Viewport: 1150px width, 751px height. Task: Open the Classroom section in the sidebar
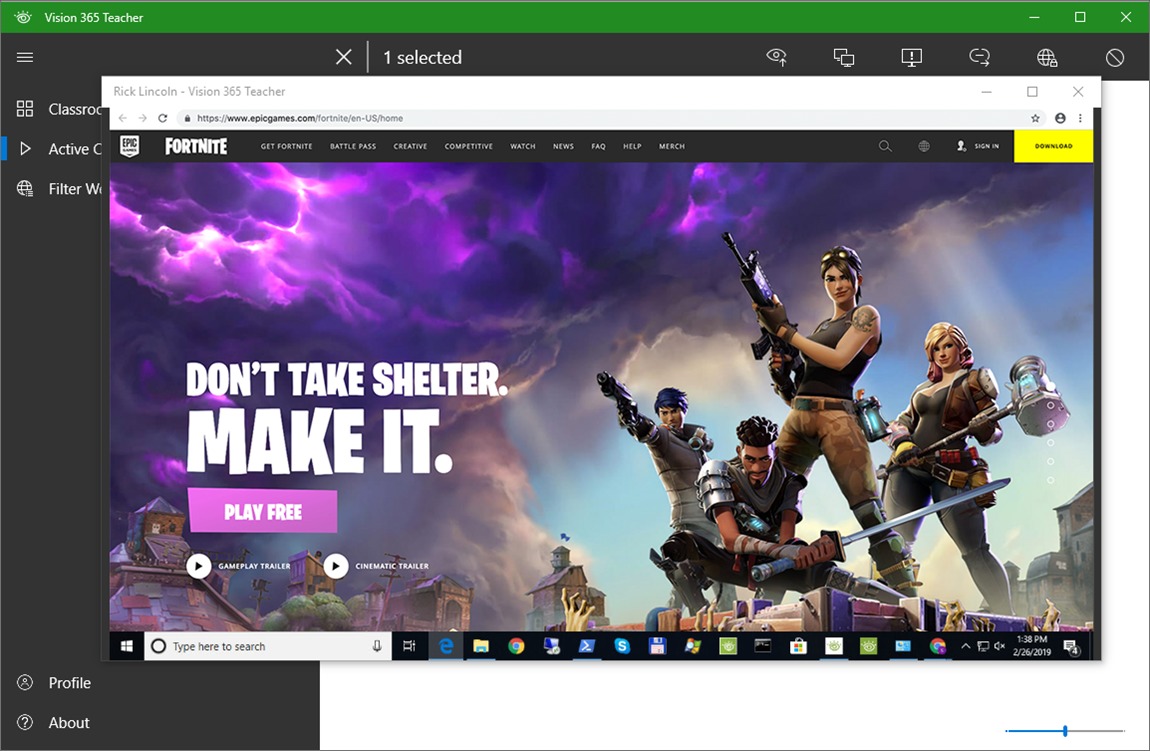coord(59,109)
